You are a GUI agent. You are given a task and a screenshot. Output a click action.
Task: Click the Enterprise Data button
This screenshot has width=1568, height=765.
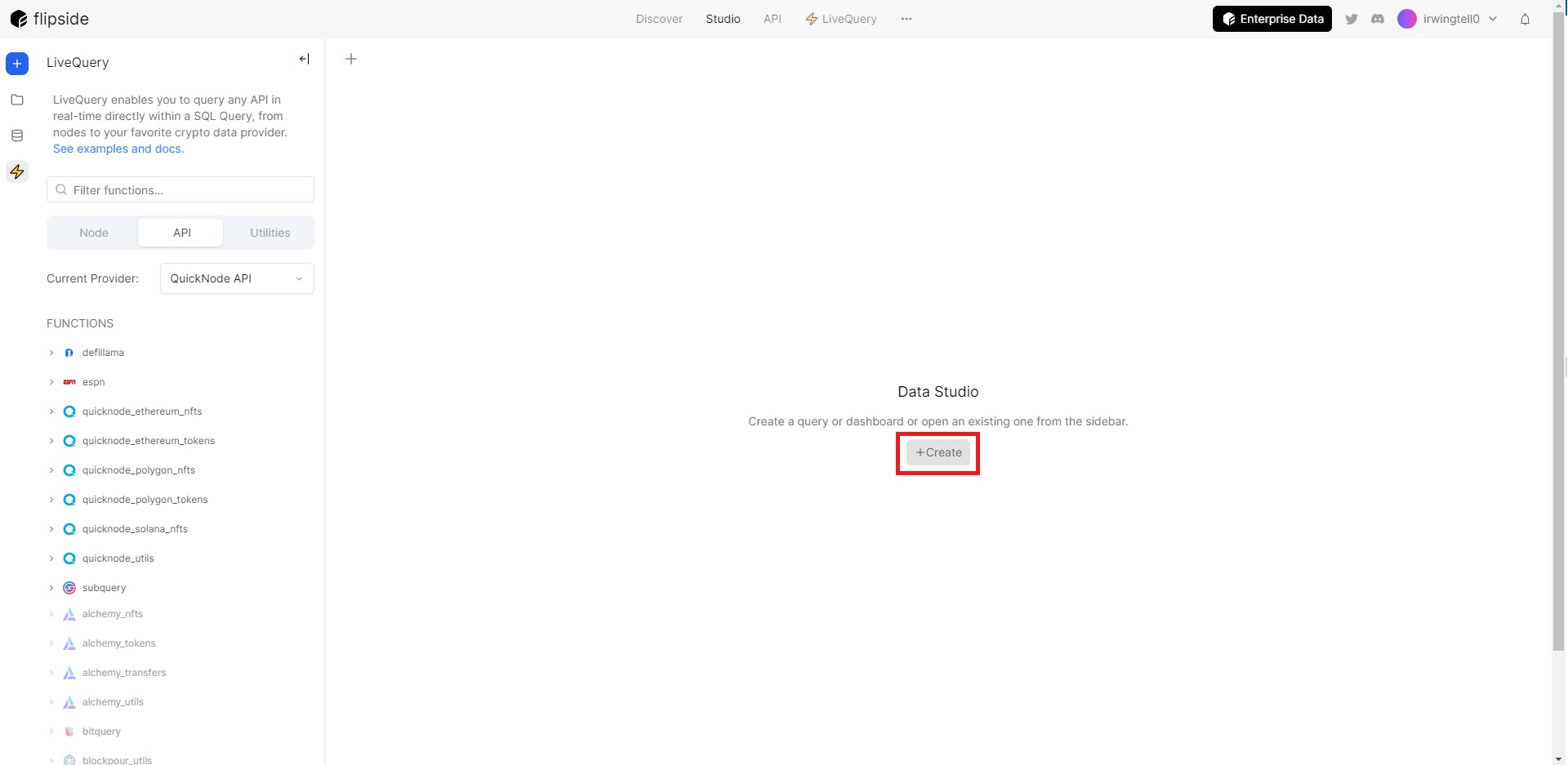tap(1272, 19)
